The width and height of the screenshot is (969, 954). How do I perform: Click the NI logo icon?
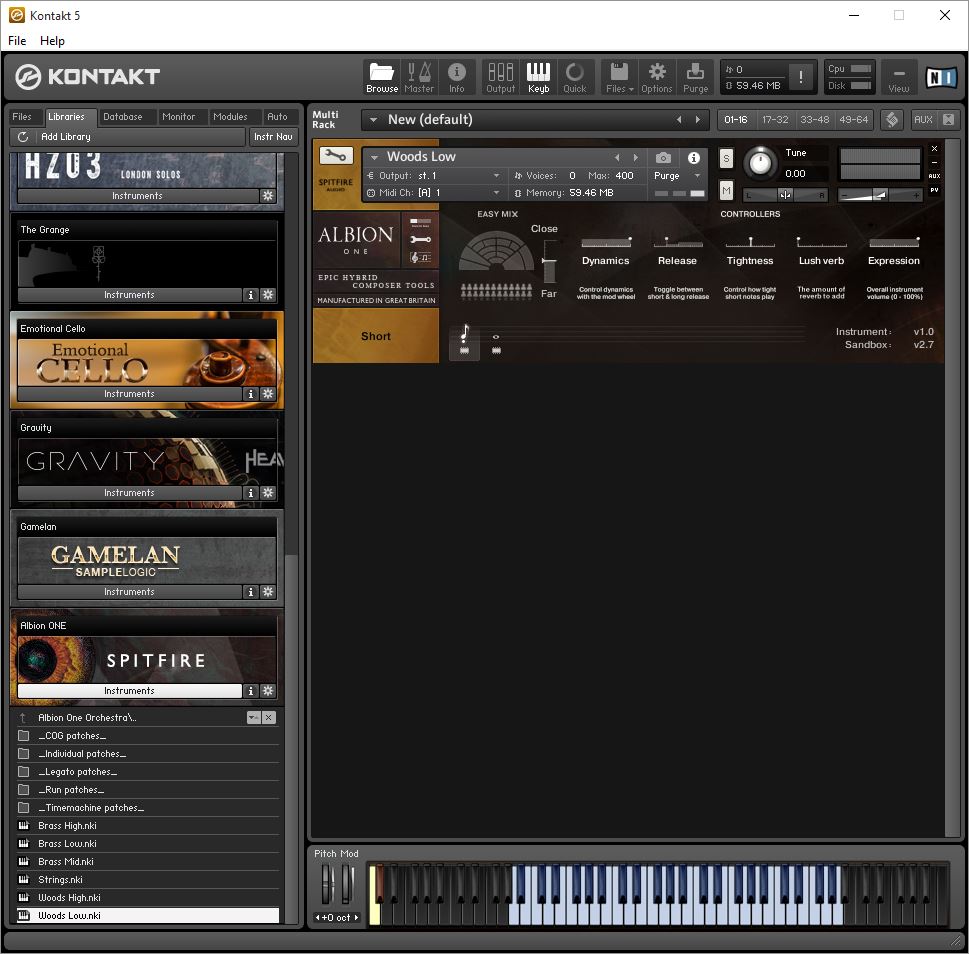(x=941, y=77)
